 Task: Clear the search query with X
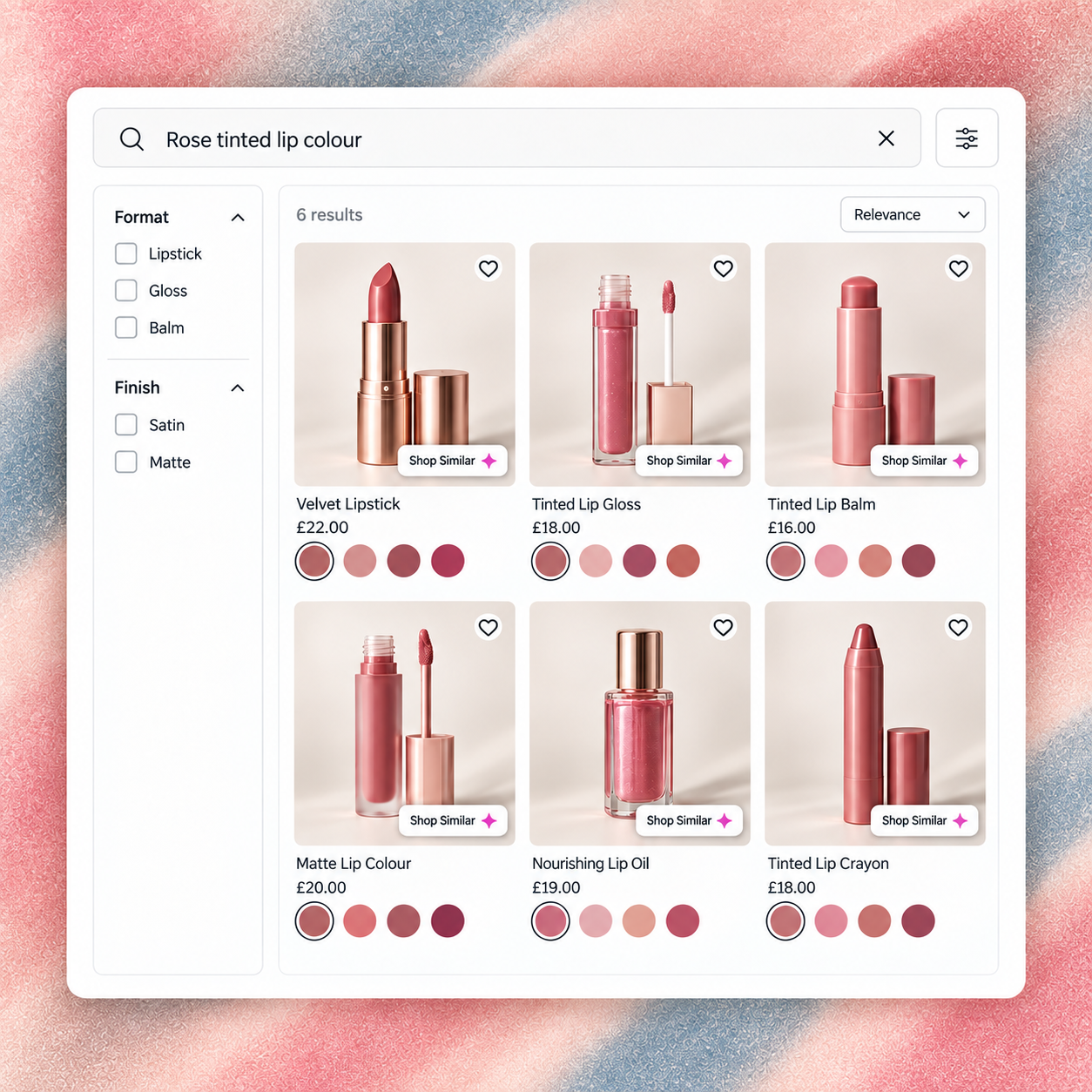[x=886, y=138]
